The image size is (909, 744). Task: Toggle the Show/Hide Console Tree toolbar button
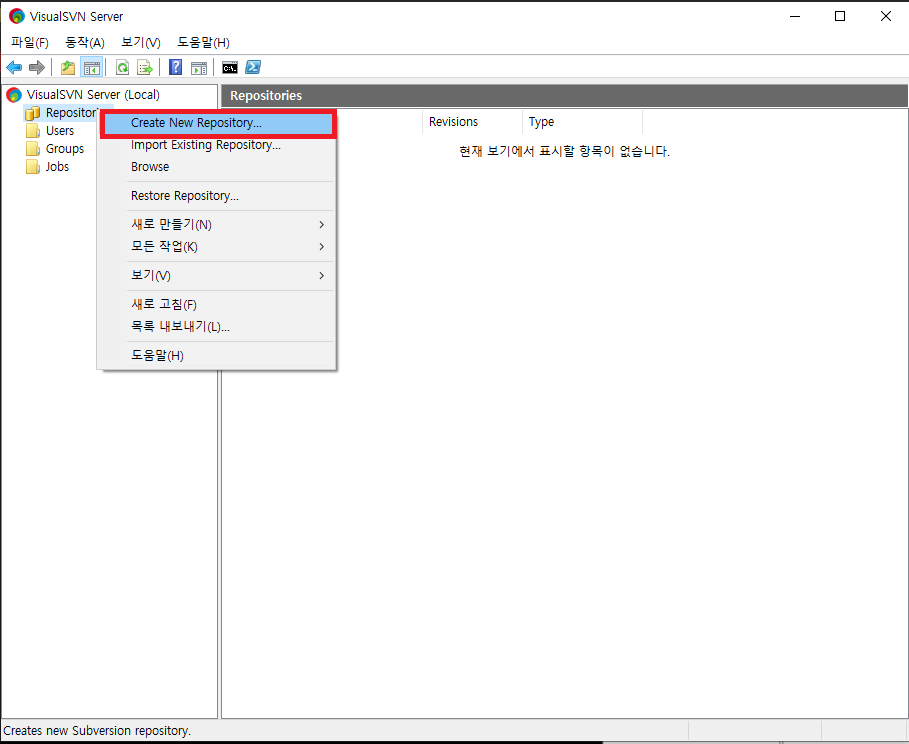pyautogui.click(x=92, y=67)
